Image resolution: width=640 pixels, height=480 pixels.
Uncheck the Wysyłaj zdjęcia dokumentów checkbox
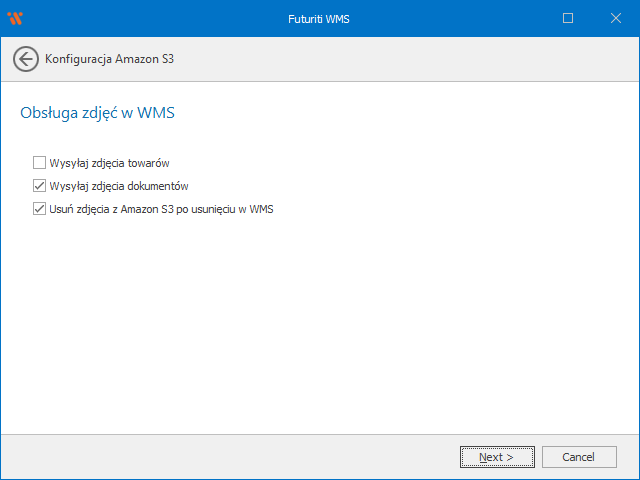point(39,186)
